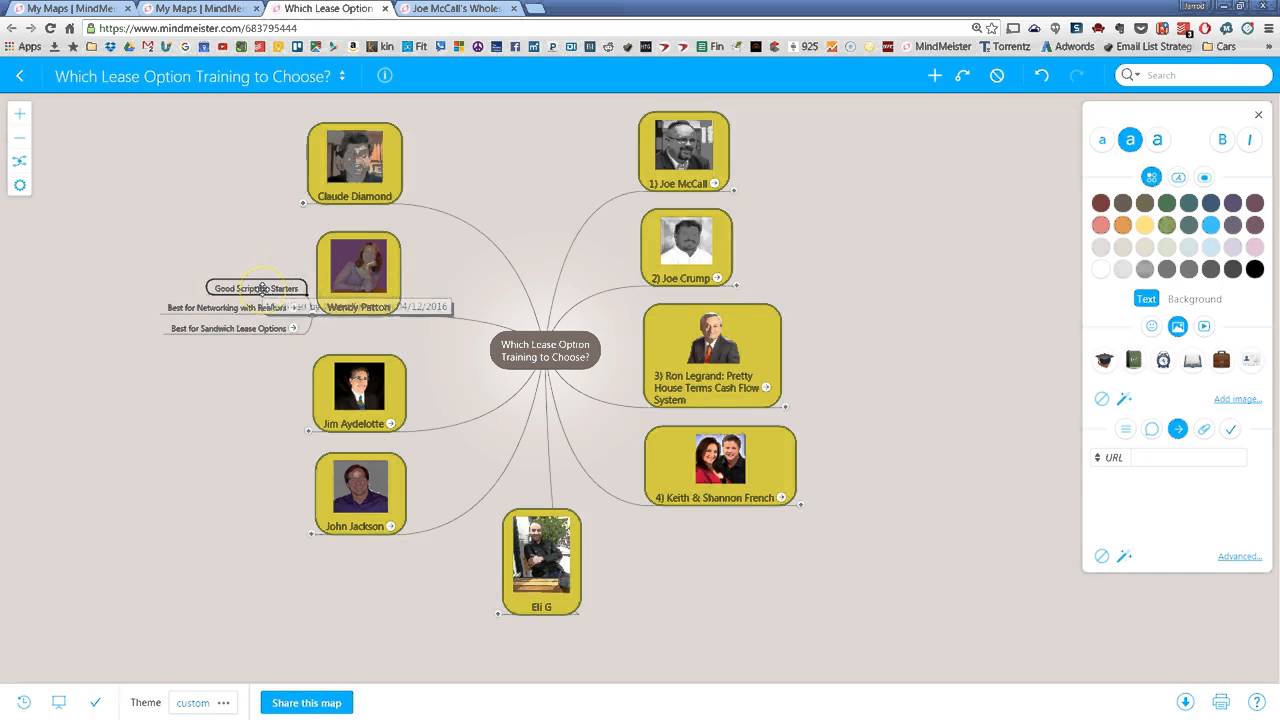Select the Which Lease Option browser tab
The height and width of the screenshot is (720, 1280).
click(x=328, y=8)
